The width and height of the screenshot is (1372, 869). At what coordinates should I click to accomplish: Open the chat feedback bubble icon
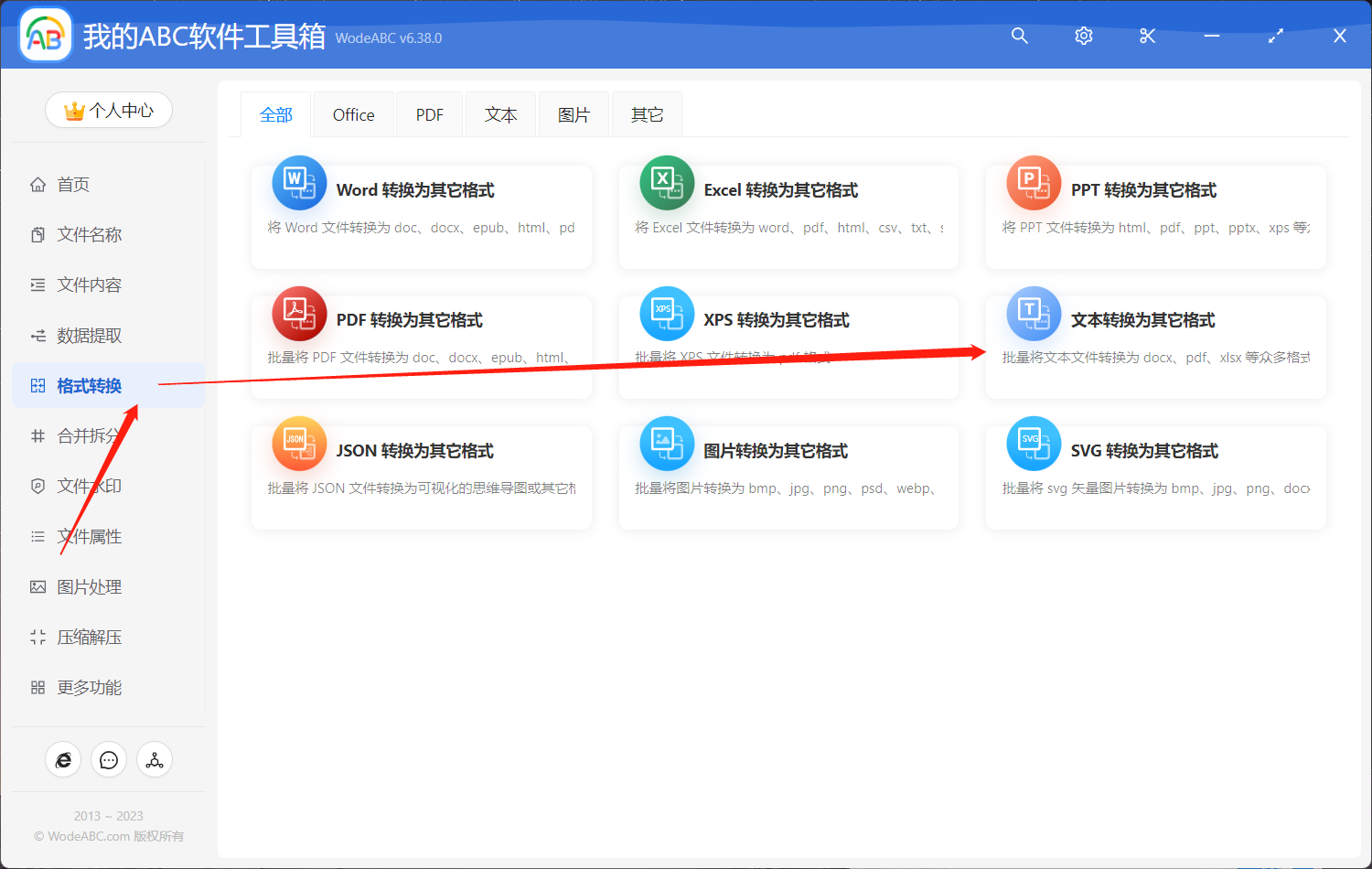coord(109,759)
